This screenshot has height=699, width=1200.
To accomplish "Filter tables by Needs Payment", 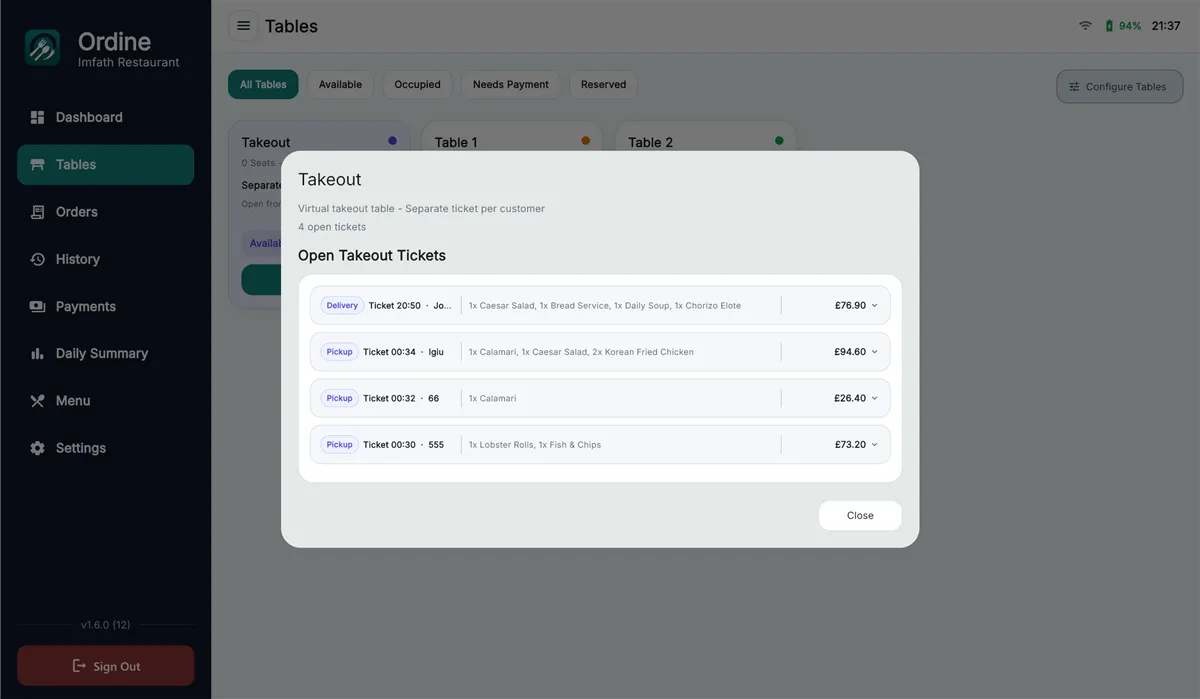I will pyautogui.click(x=511, y=85).
